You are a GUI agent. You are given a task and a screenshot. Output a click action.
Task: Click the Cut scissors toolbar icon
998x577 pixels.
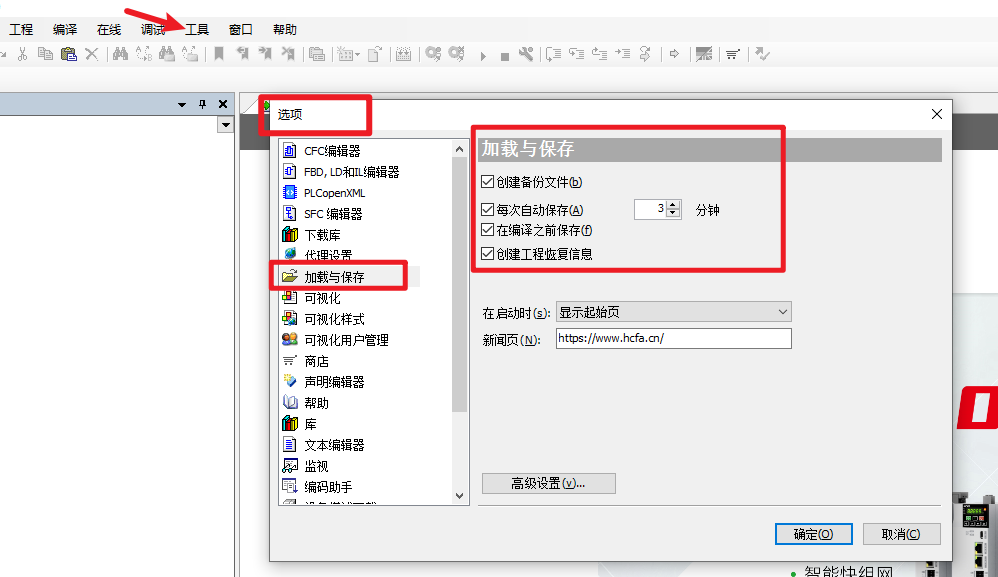21,54
